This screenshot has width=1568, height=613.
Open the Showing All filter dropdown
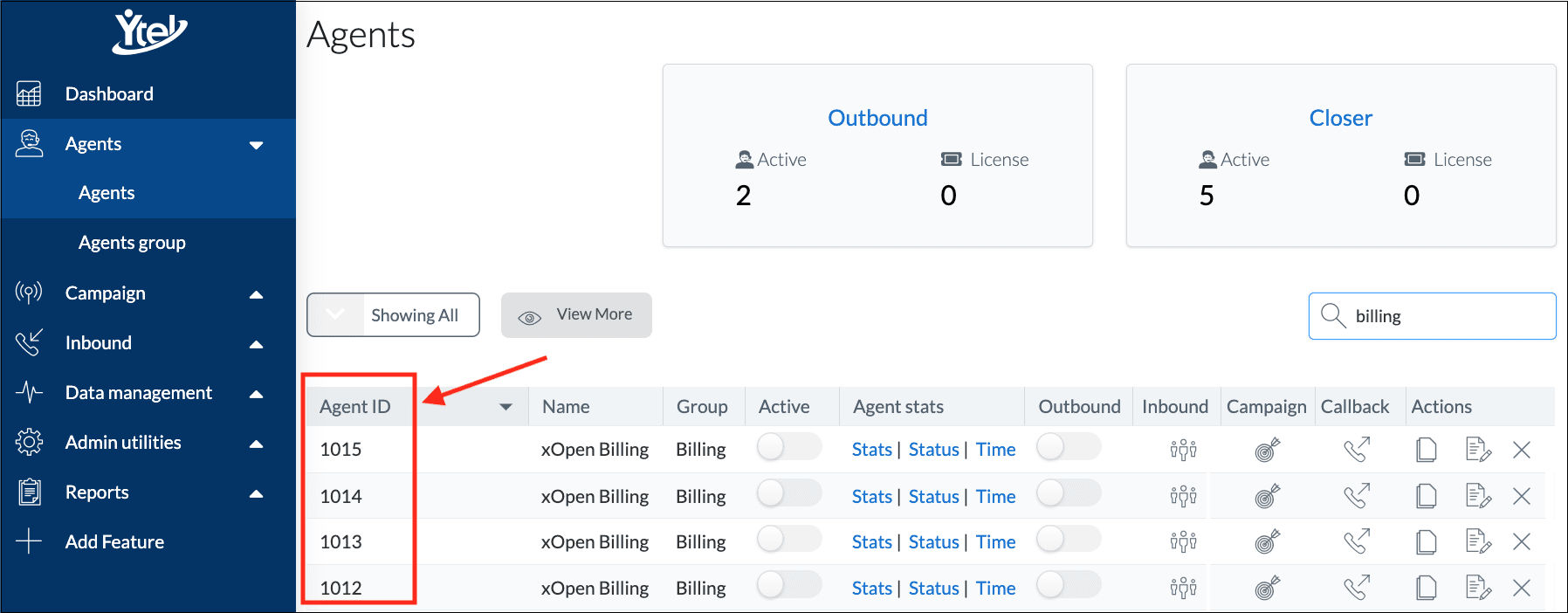tap(393, 314)
